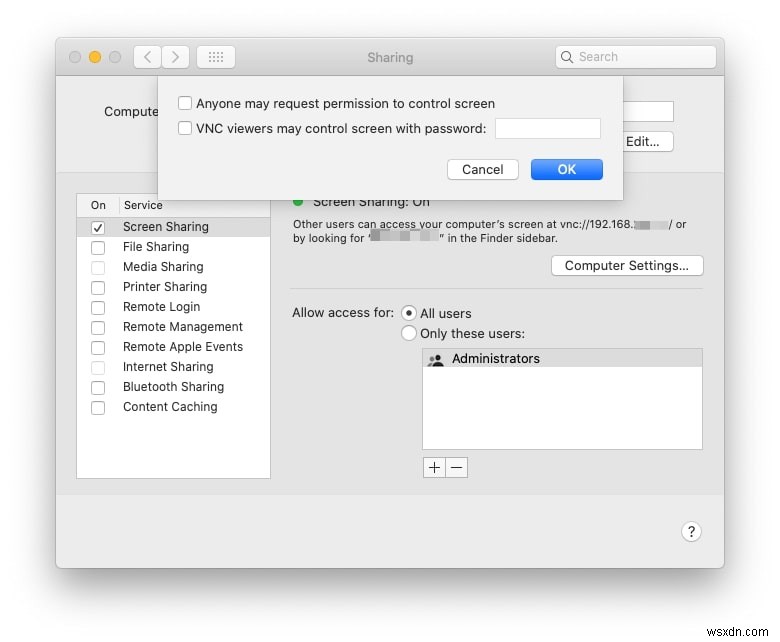Uncheck the Screen Sharing service checkbox
Screen dimensions: 780x642
[98, 227]
